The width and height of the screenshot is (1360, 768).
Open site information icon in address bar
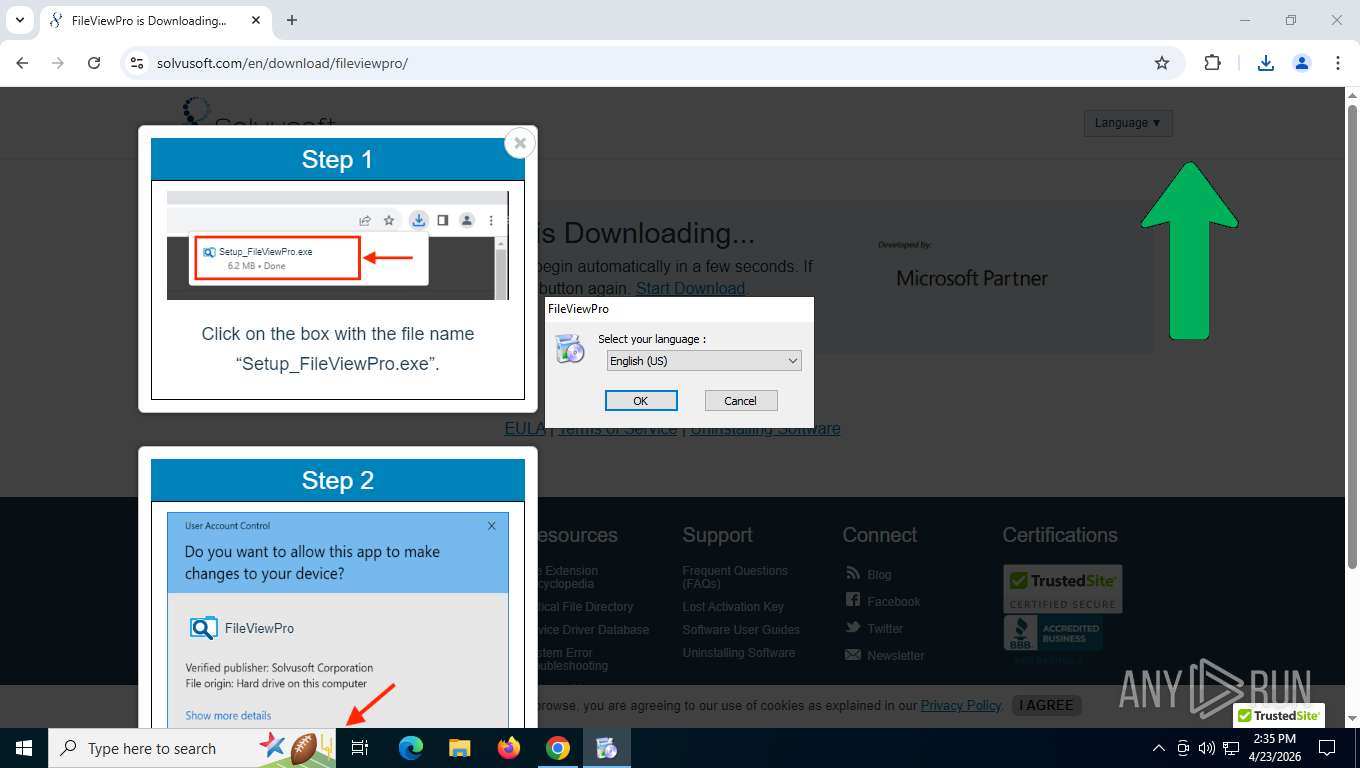coord(137,63)
